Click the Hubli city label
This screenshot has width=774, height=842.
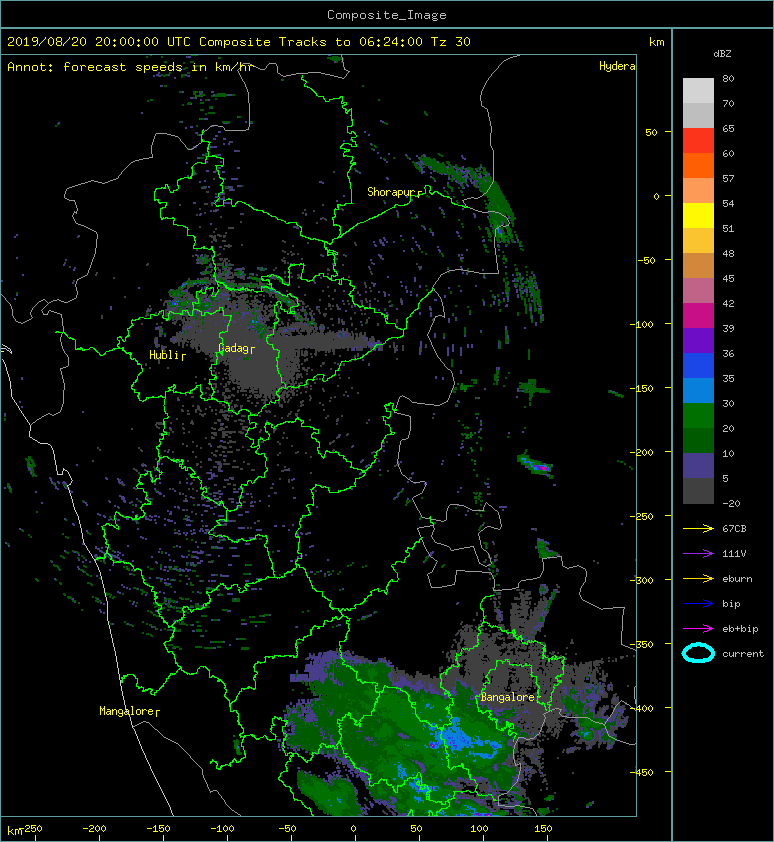pos(164,355)
